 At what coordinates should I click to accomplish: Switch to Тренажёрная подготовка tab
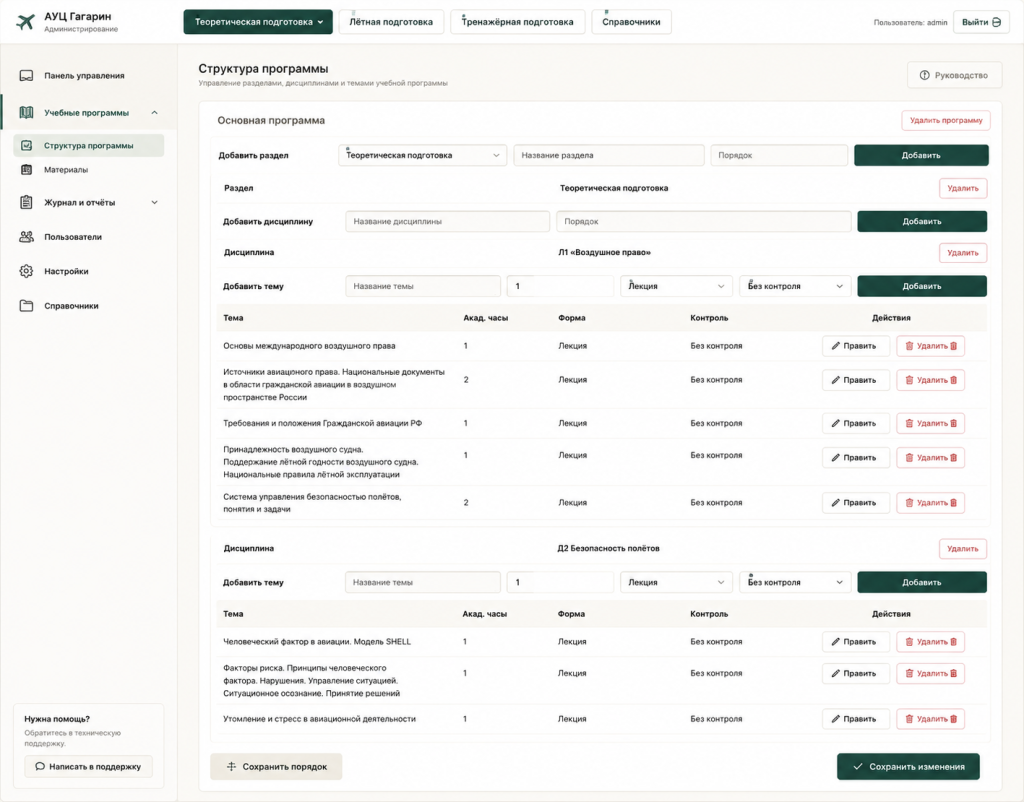518,22
